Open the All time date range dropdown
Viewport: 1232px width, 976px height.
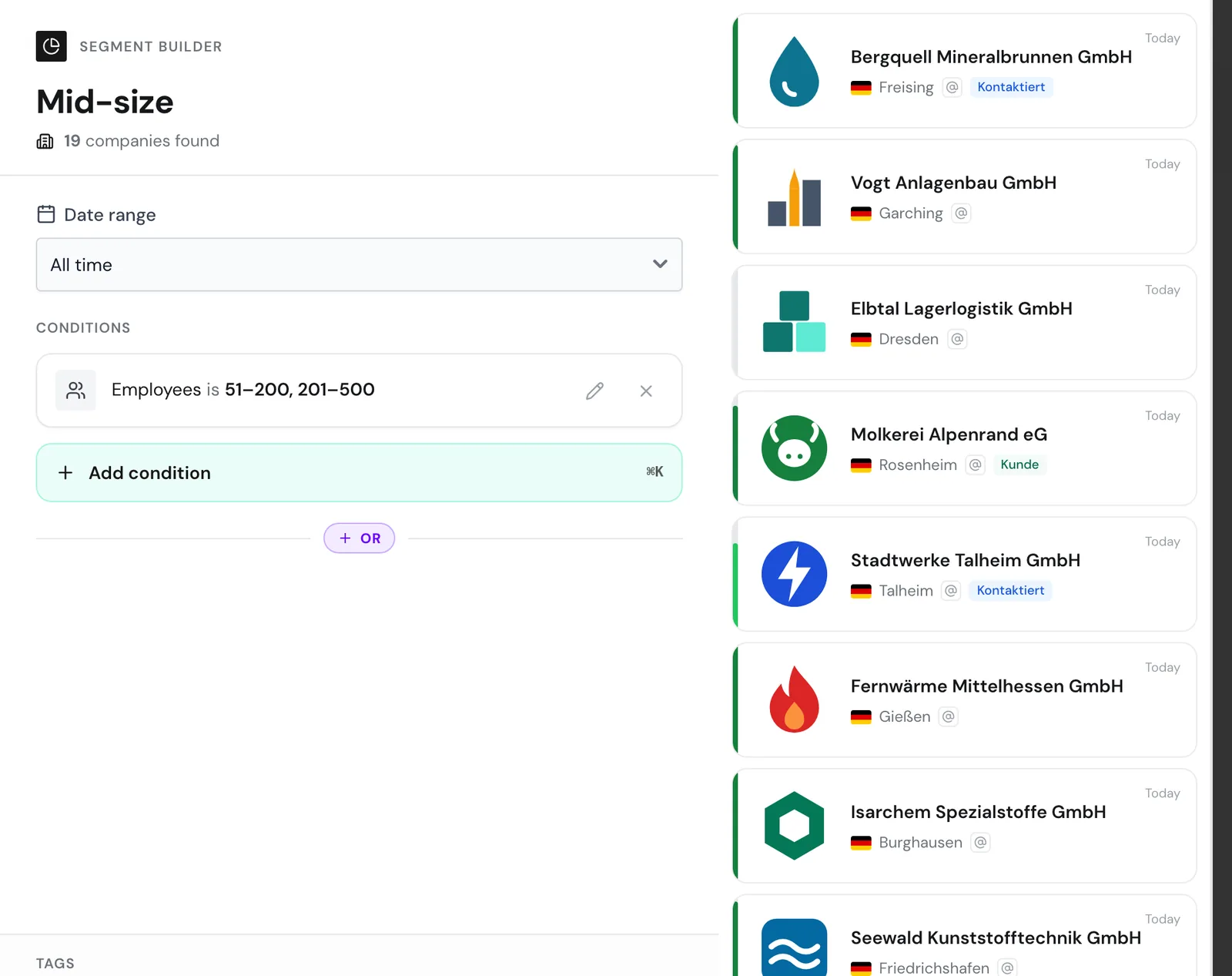(x=359, y=264)
